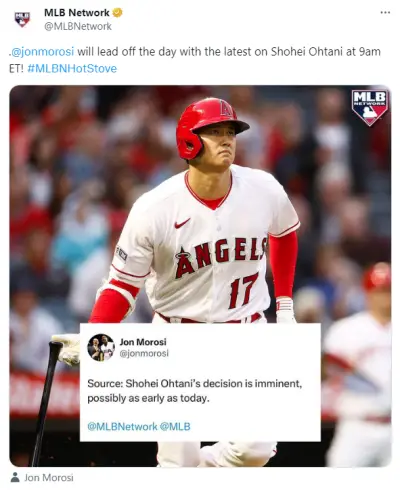Click the @MLB mention in embedded tweet
Viewport: 400px width, 490px height.
(x=175, y=426)
